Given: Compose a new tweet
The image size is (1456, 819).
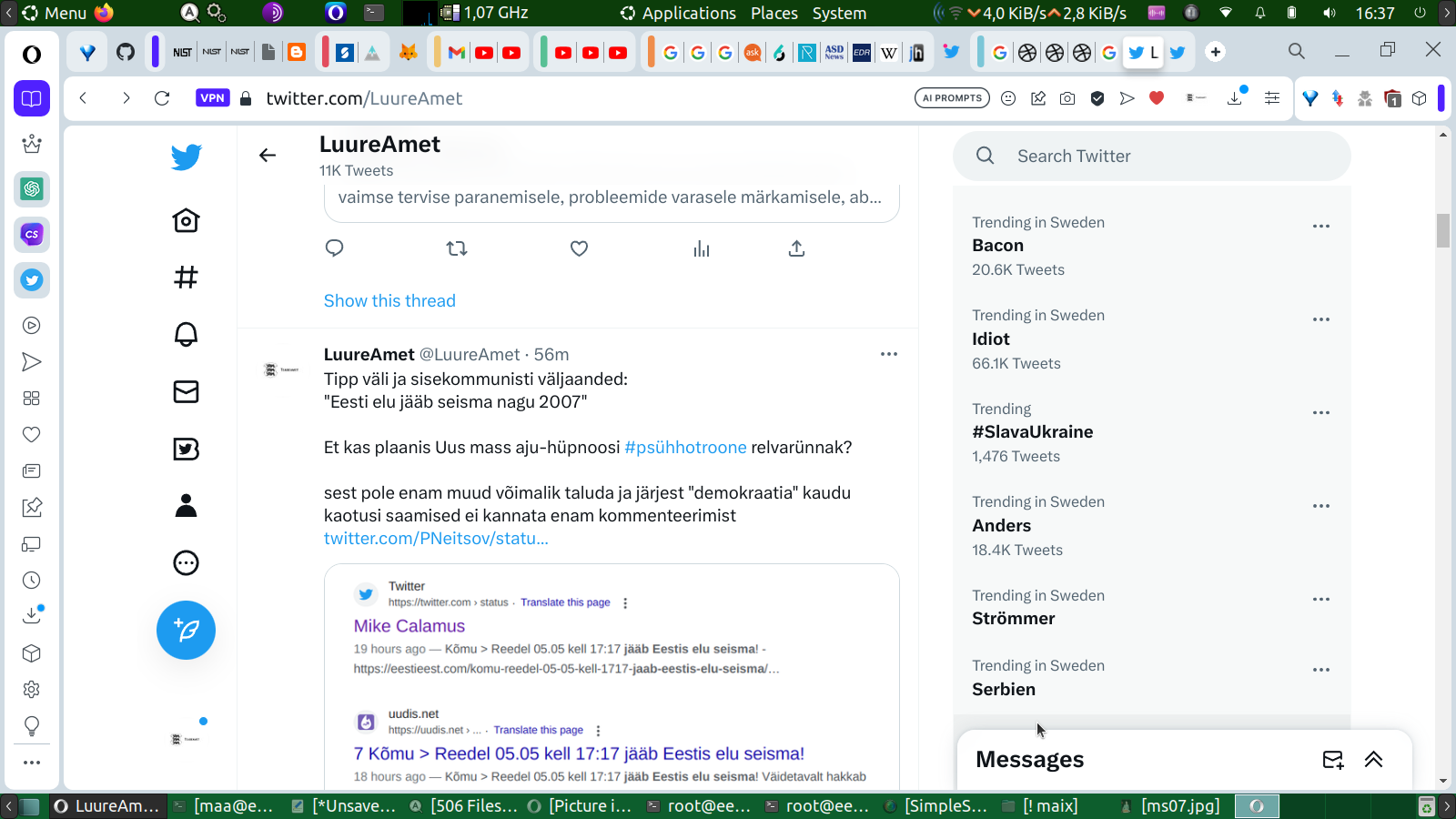Looking at the screenshot, I should pyautogui.click(x=186, y=630).
